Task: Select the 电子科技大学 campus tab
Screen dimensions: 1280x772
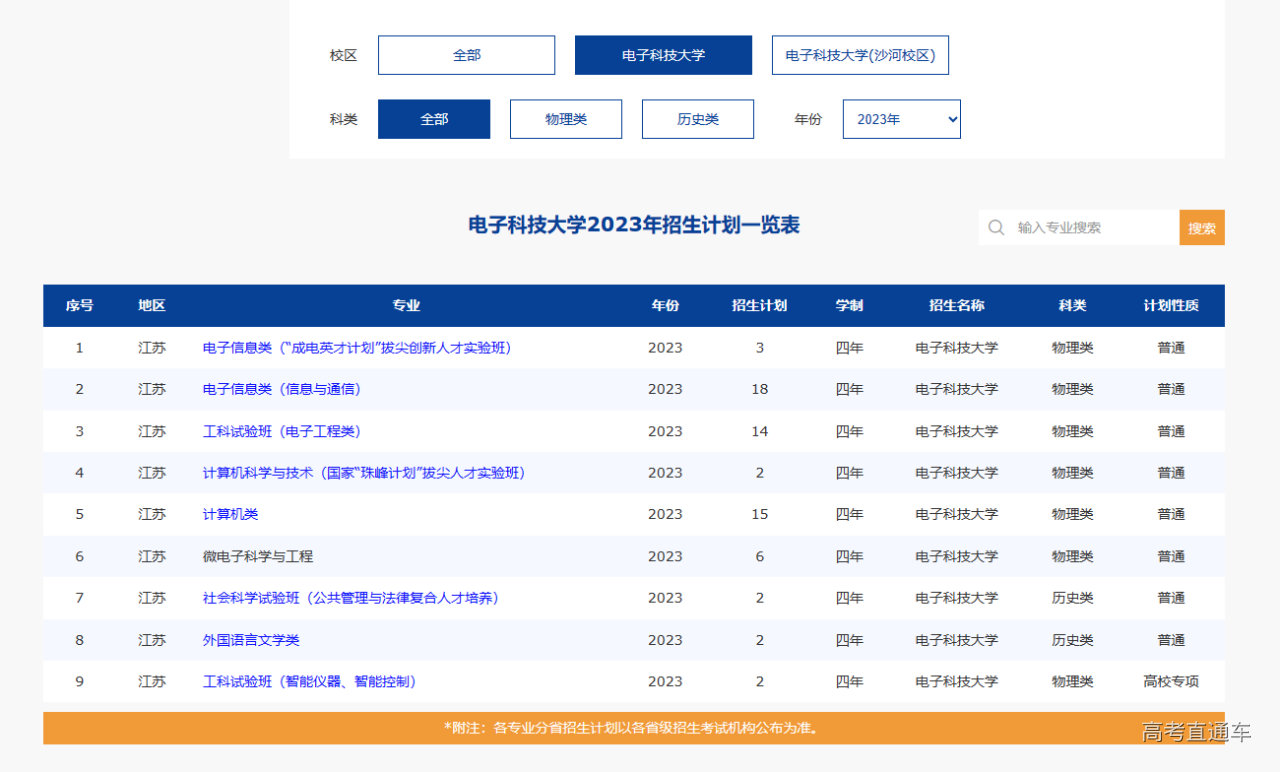Action: point(663,55)
